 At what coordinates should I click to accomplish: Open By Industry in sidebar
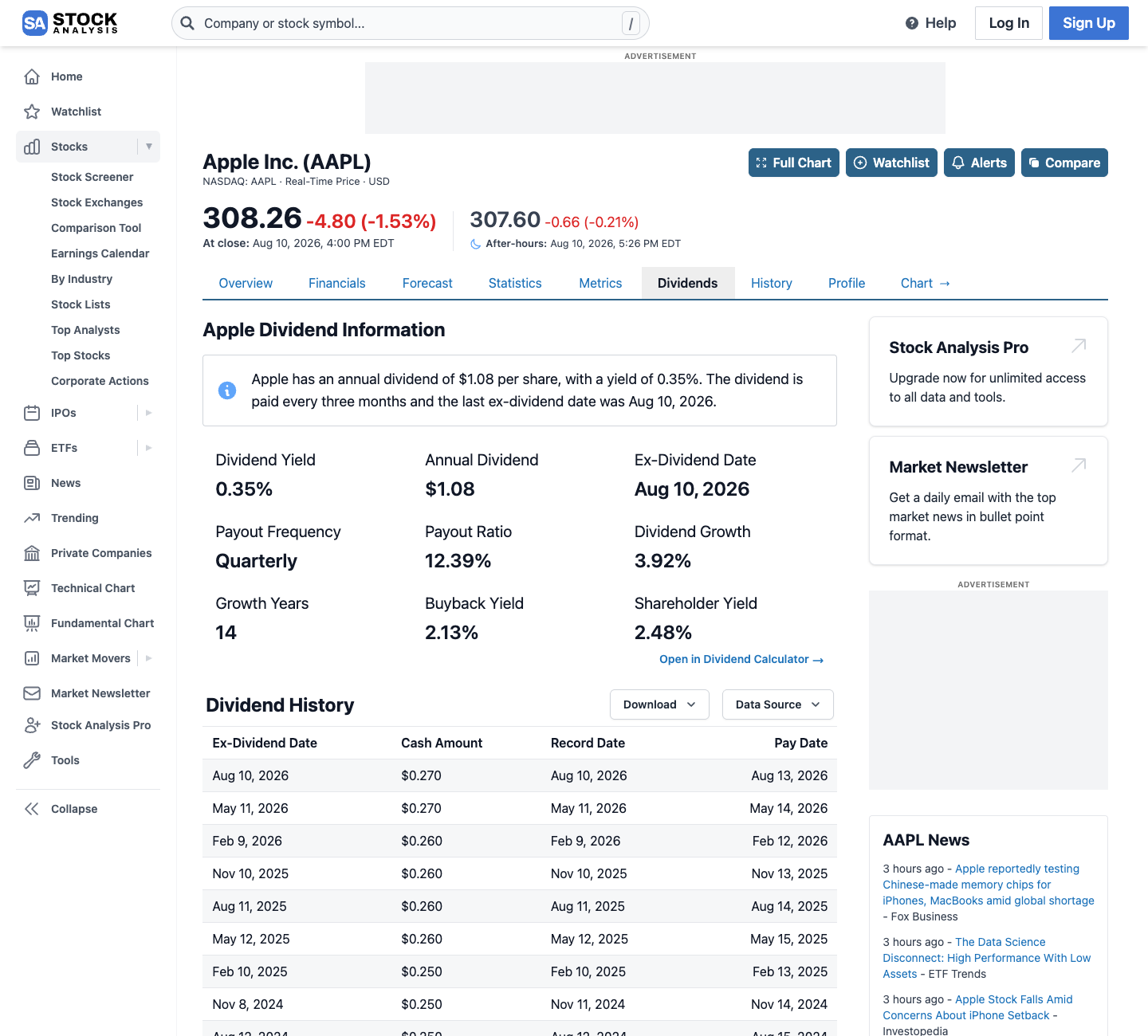pos(82,279)
